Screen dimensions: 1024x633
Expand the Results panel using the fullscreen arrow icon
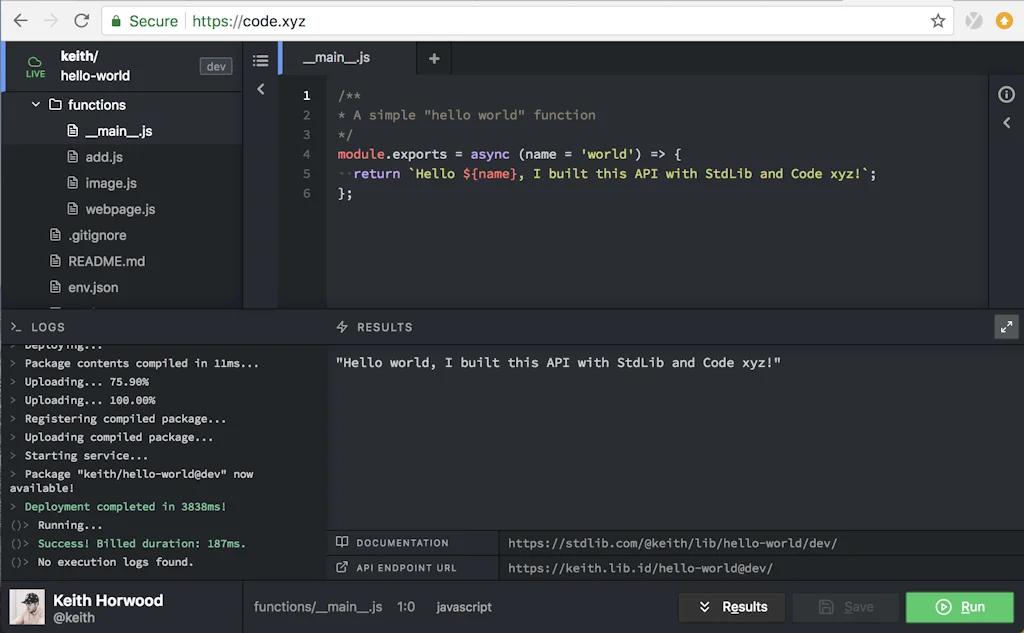[x=1007, y=326]
